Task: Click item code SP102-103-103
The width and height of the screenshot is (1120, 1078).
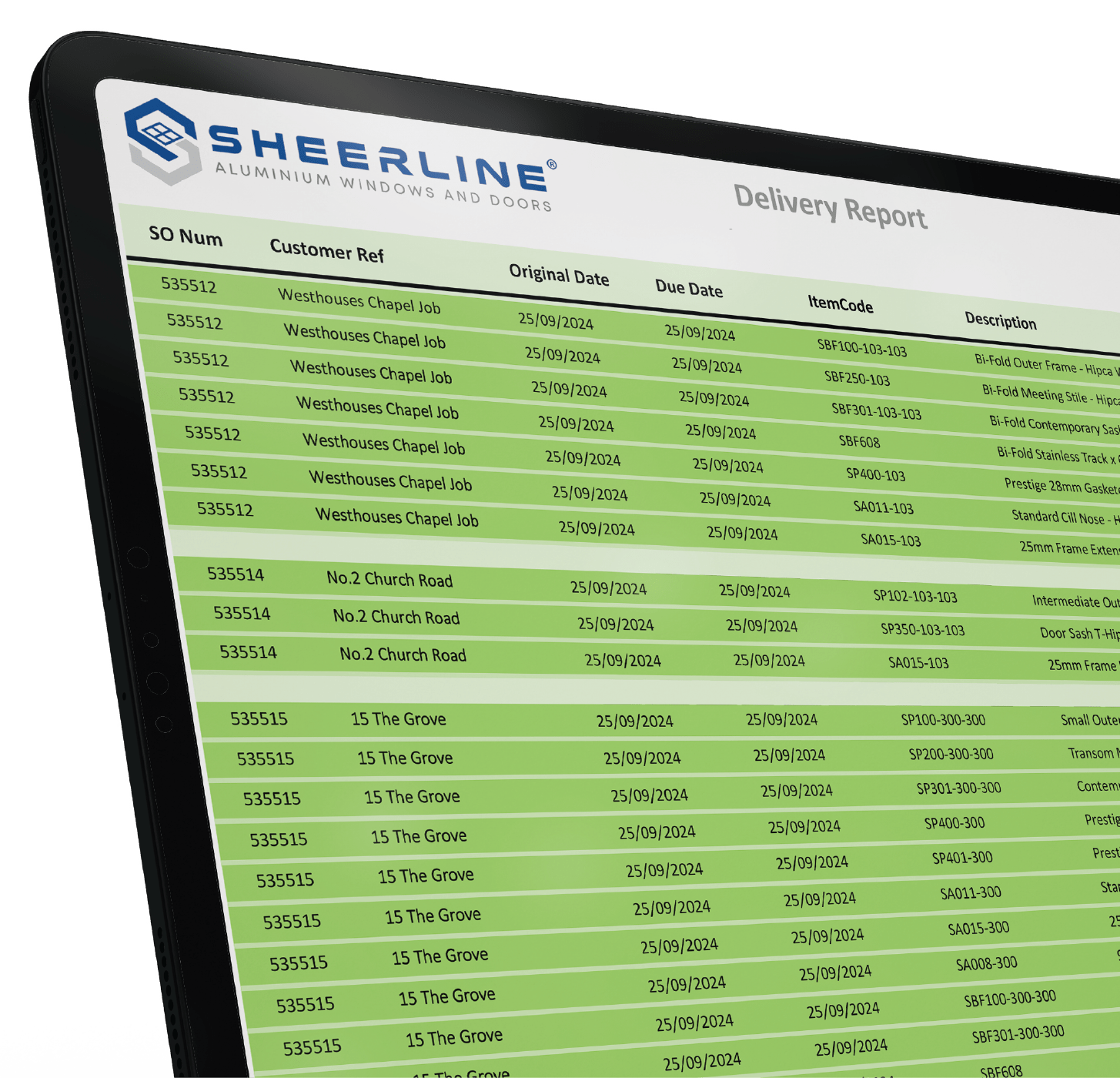Action: (x=914, y=596)
